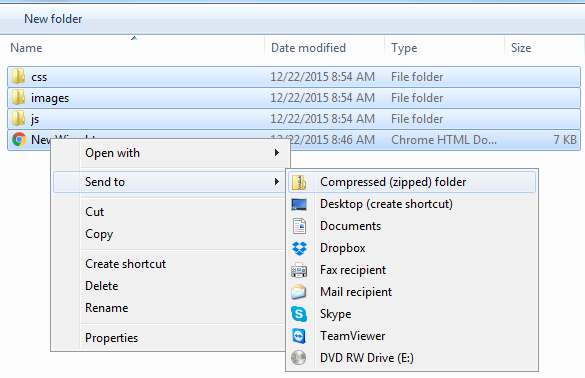
Task: Click the zipped folder icon in Send to
Action: tap(299, 182)
